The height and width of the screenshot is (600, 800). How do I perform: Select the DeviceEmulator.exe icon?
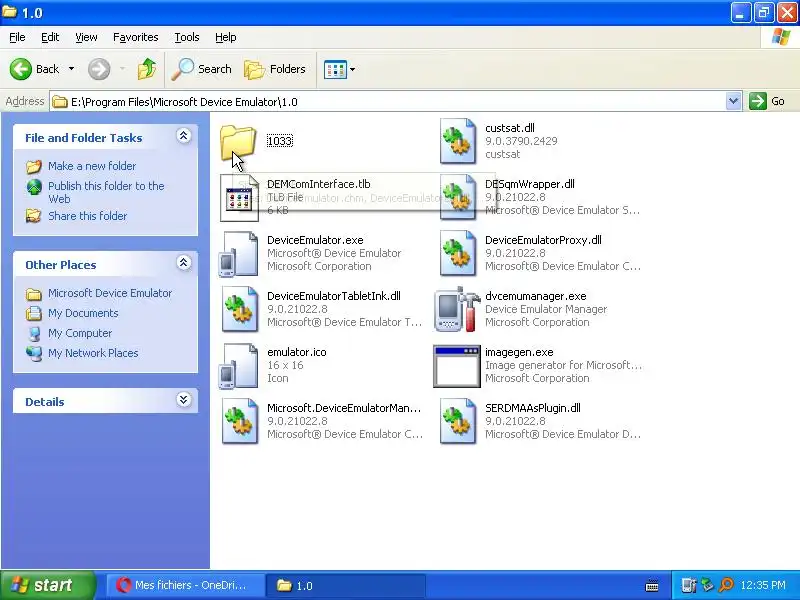(x=238, y=254)
